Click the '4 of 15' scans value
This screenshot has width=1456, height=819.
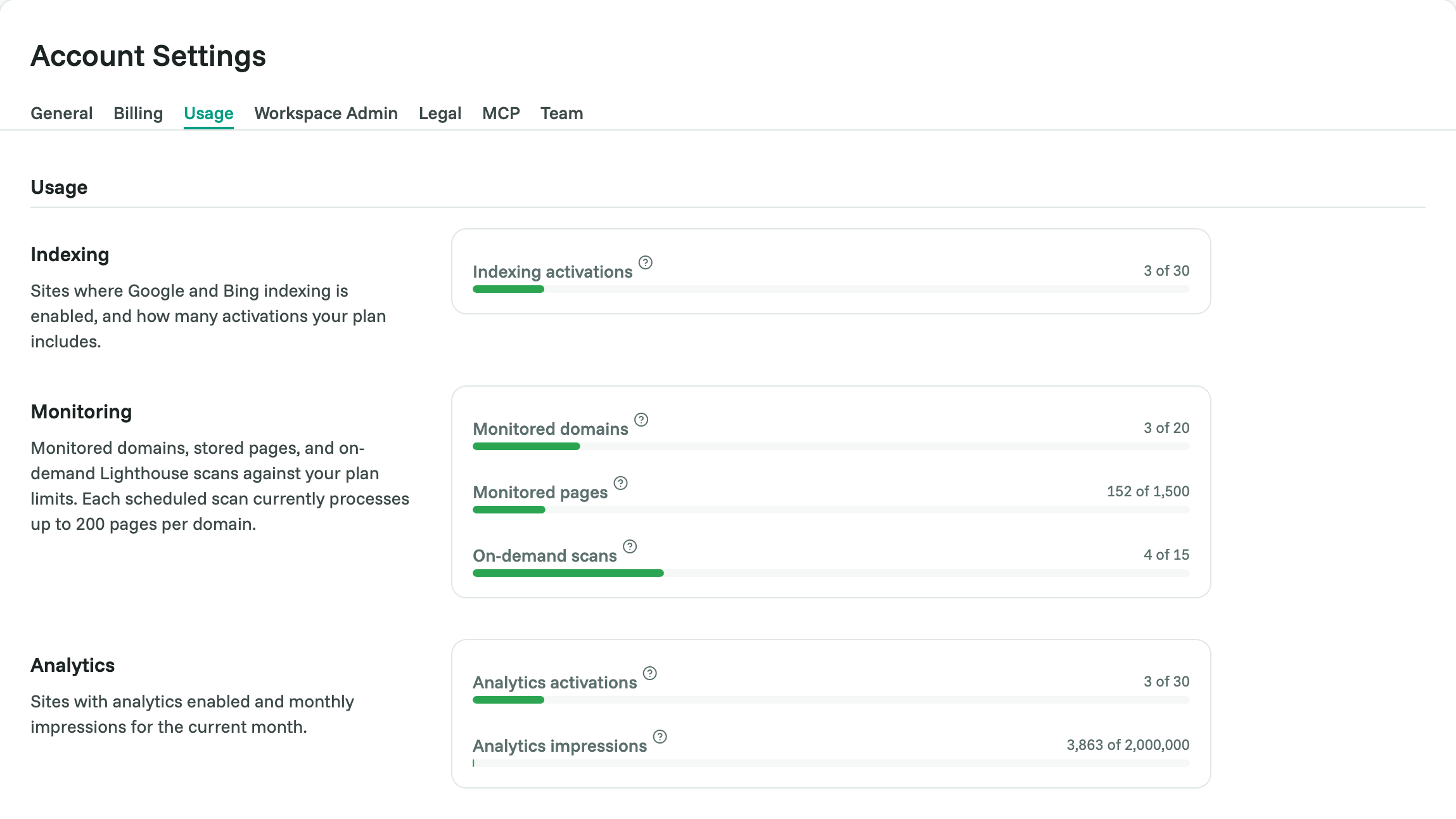[1166, 555]
